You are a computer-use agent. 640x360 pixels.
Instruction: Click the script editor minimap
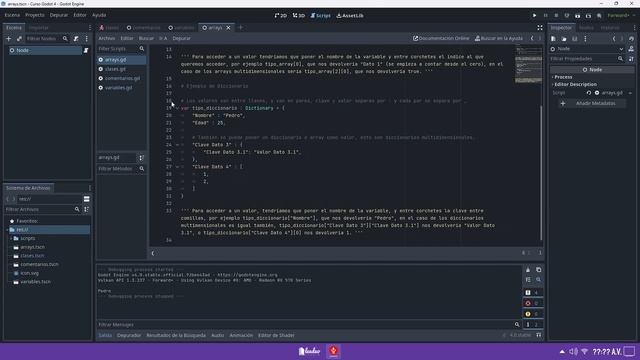point(528,64)
